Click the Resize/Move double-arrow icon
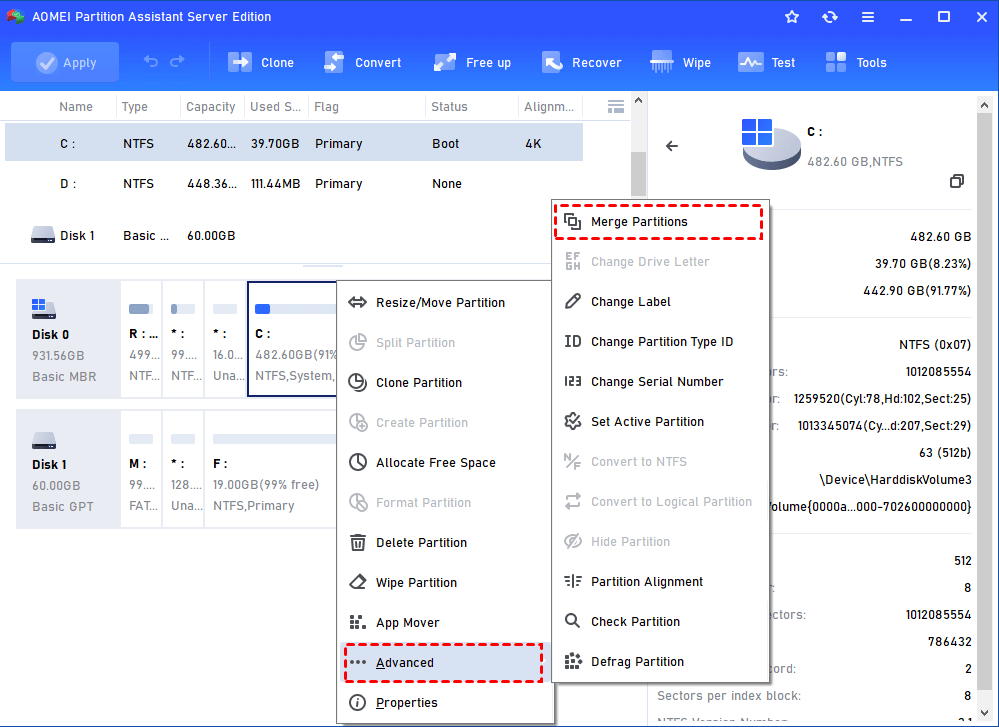 pos(358,303)
